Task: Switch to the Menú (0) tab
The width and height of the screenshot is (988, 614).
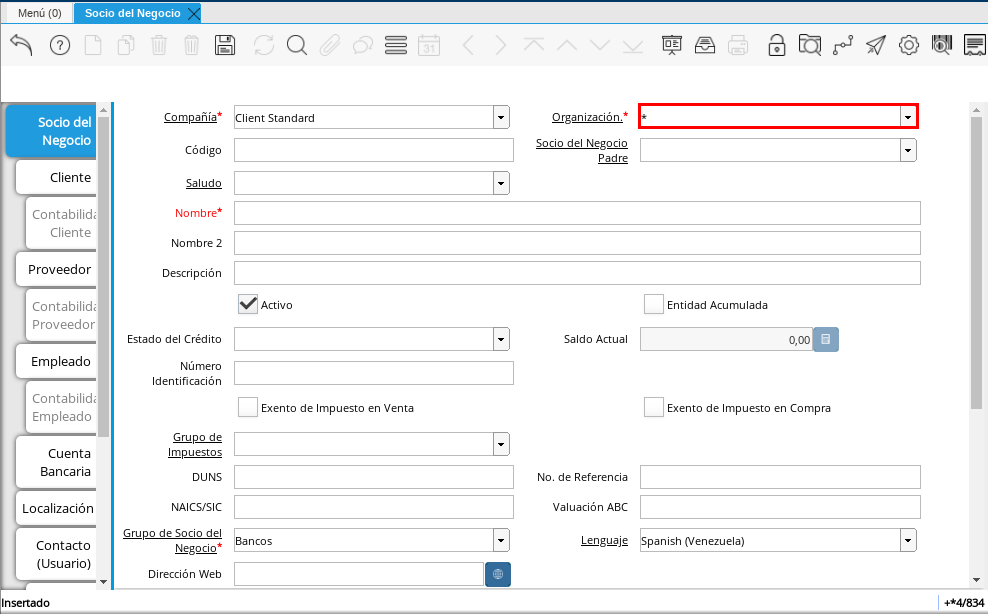Action: point(40,13)
